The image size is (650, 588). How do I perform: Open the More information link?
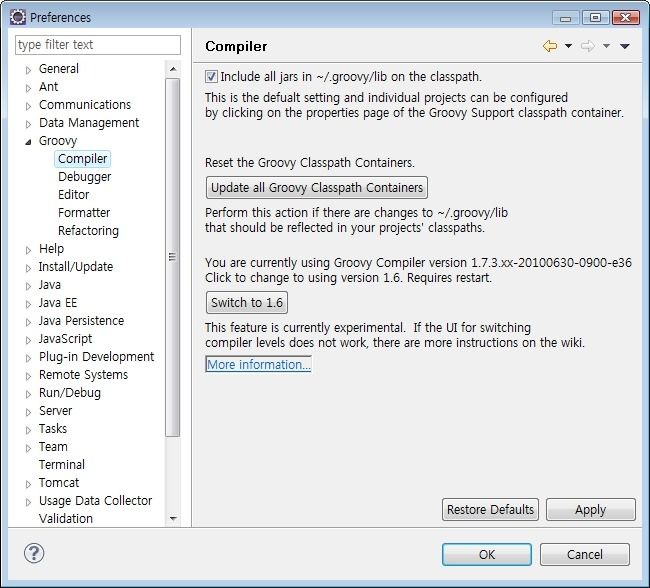[x=258, y=364]
